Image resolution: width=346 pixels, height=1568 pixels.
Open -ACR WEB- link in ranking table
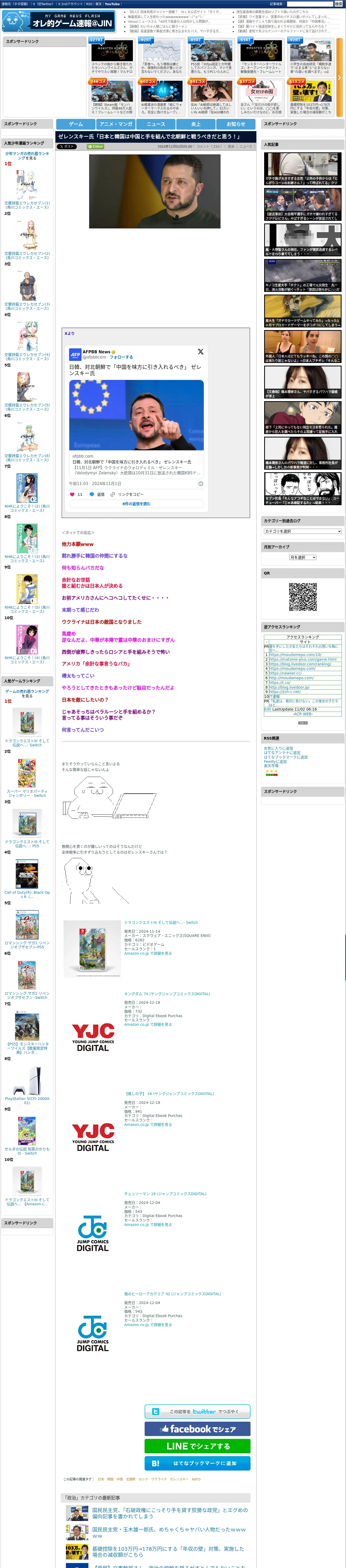[x=303, y=714]
